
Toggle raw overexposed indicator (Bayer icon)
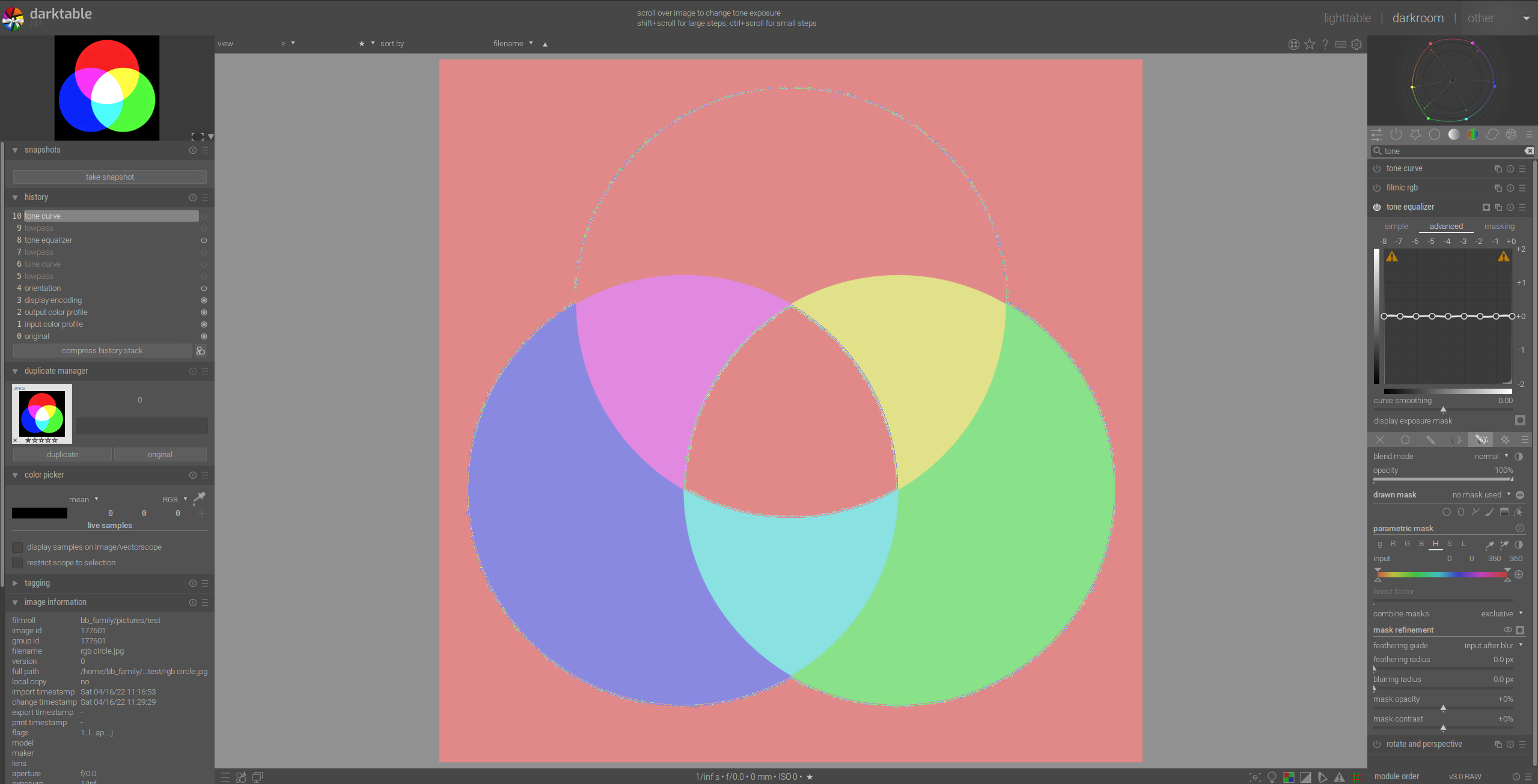click(1289, 777)
